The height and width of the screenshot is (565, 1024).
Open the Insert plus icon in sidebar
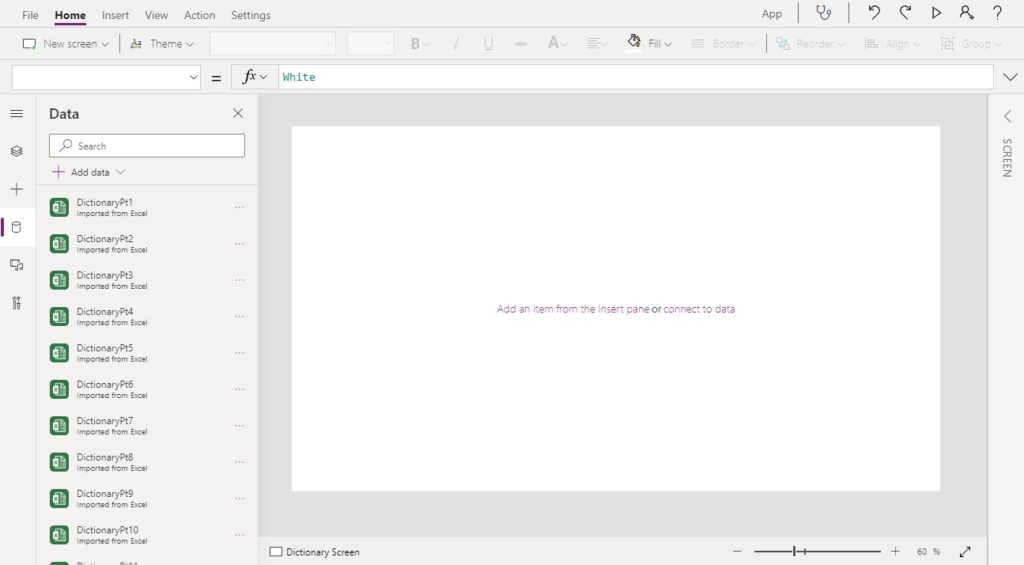point(16,189)
